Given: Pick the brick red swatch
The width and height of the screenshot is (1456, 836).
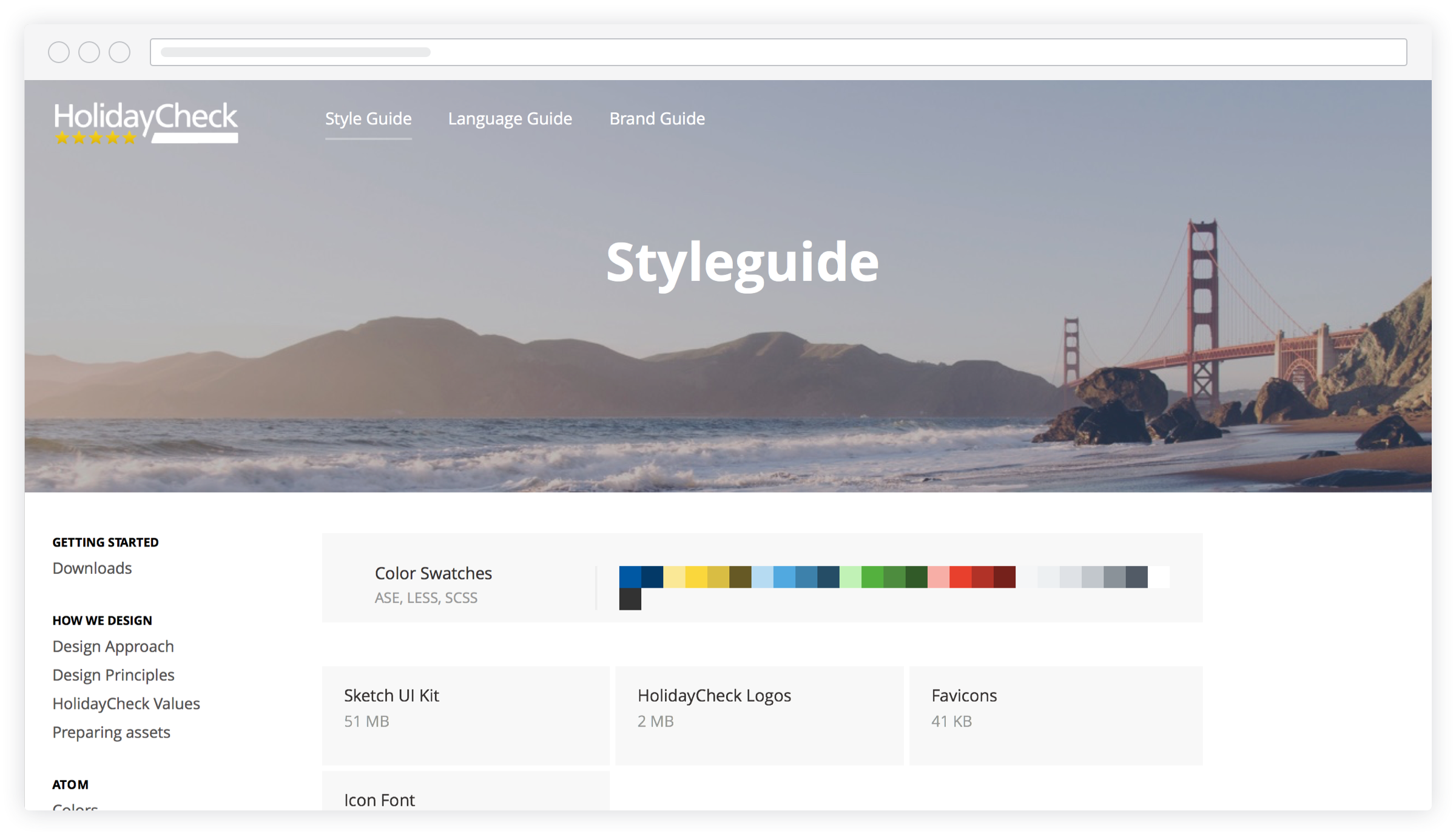Looking at the screenshot, I should 983,577.
